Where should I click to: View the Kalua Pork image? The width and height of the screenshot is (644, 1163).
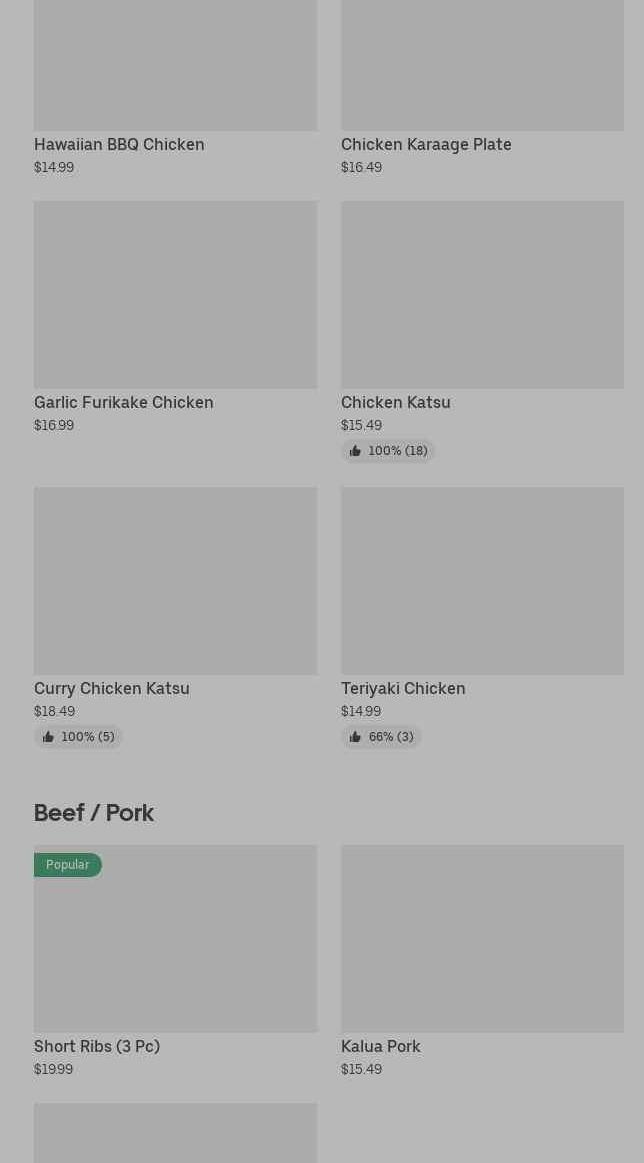pos(482,938)
